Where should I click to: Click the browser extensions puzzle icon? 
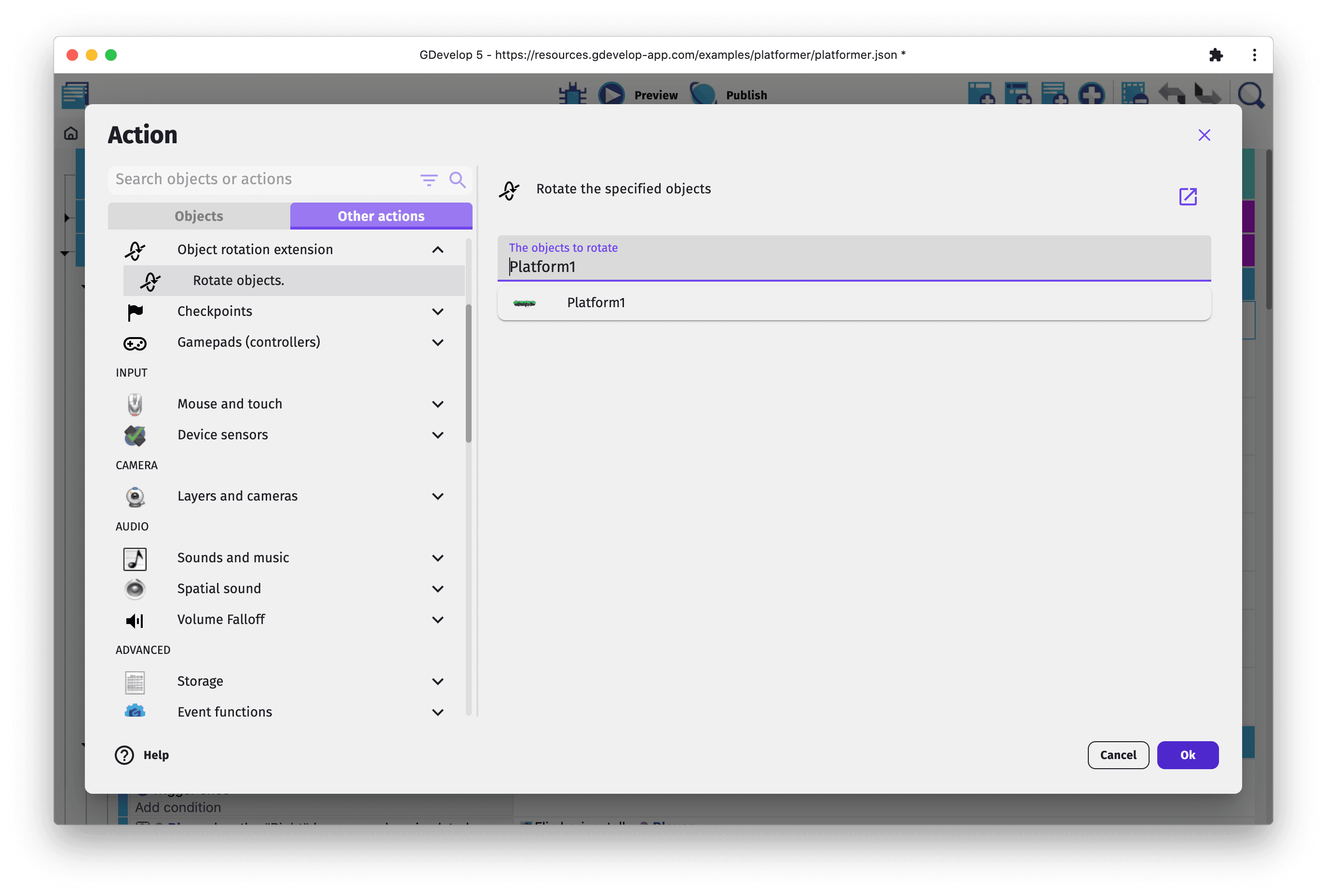1216,55
